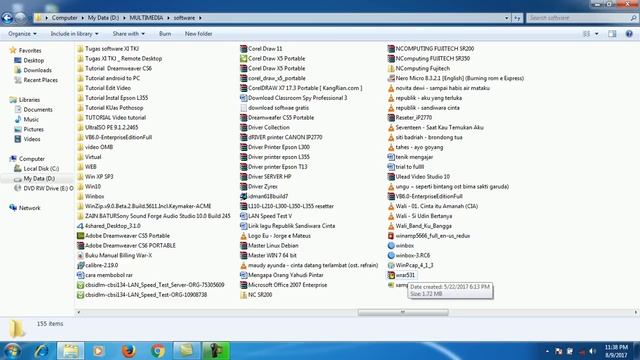Select Music library in sidebar
Screen dimensions: 640x360
tap(31, 119)
